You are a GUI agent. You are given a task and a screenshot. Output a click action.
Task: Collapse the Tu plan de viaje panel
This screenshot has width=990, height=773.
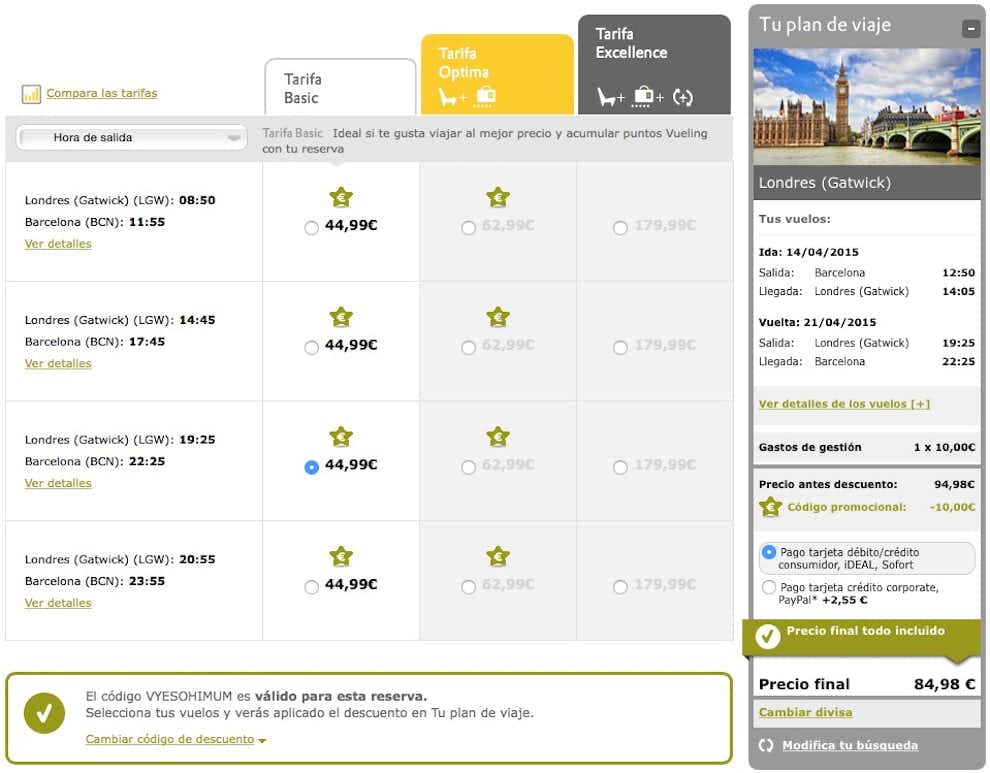(x=970, y=28)
